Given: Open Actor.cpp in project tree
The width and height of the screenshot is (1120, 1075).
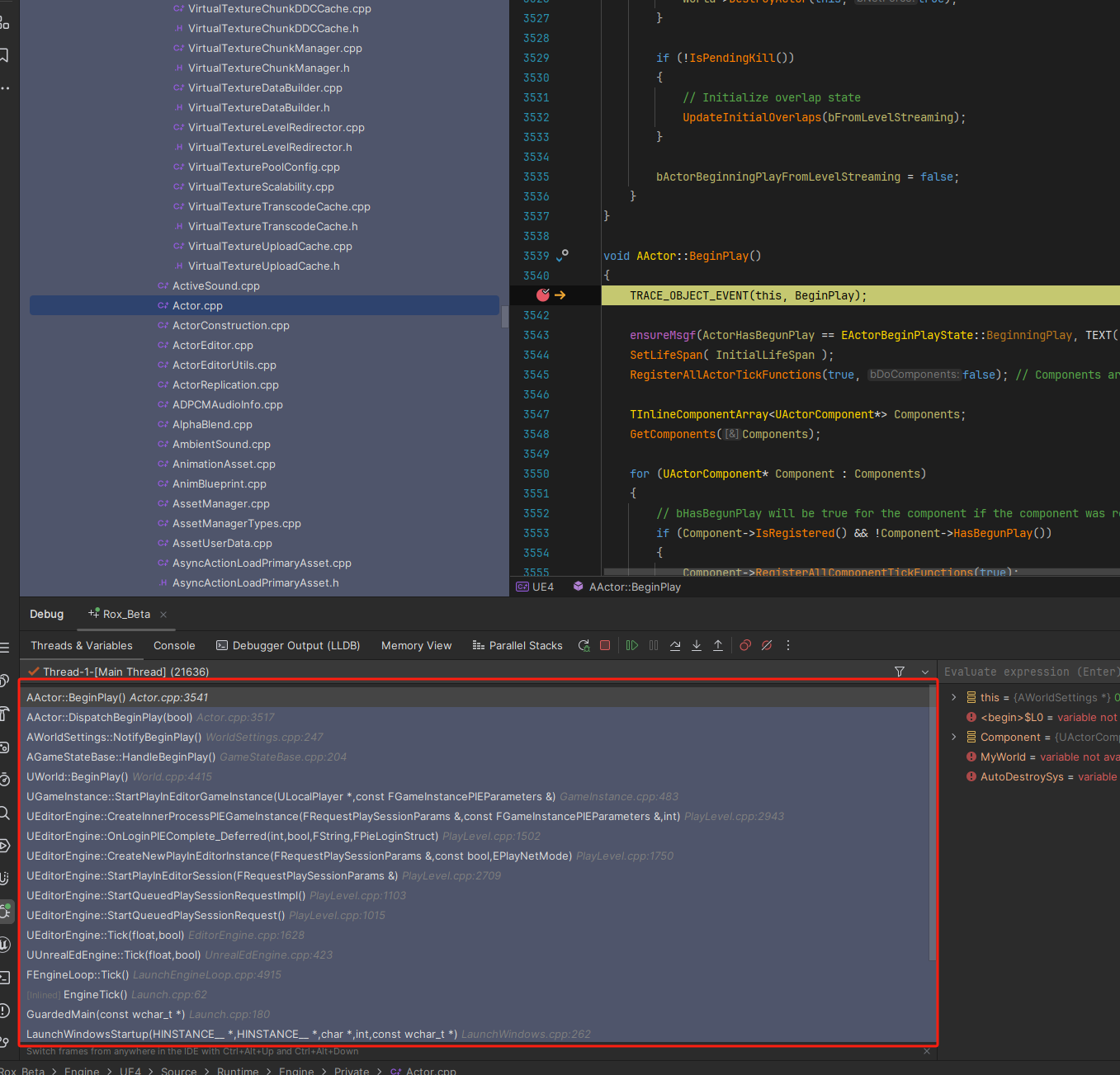Looking at the screenshot, I should (264, 305).
